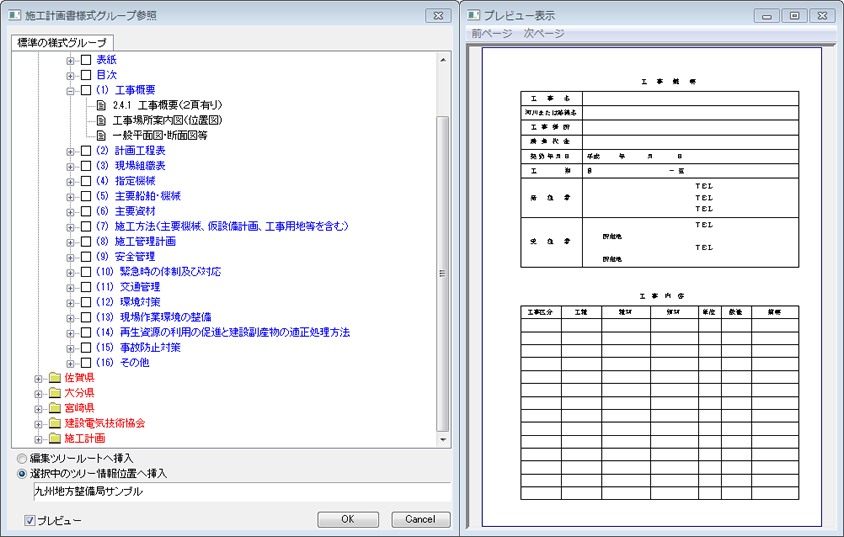This screenshot has width=844, height=537.
Task: Click the 施工計画 folder icon
Action: pyautogui.click(x=54, y=438)
